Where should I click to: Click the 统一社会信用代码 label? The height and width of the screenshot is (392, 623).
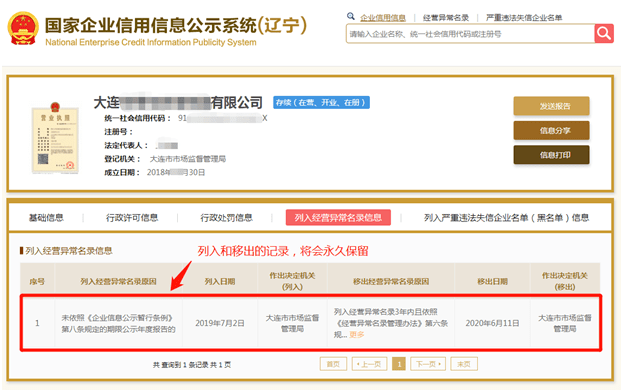(137, 118)
